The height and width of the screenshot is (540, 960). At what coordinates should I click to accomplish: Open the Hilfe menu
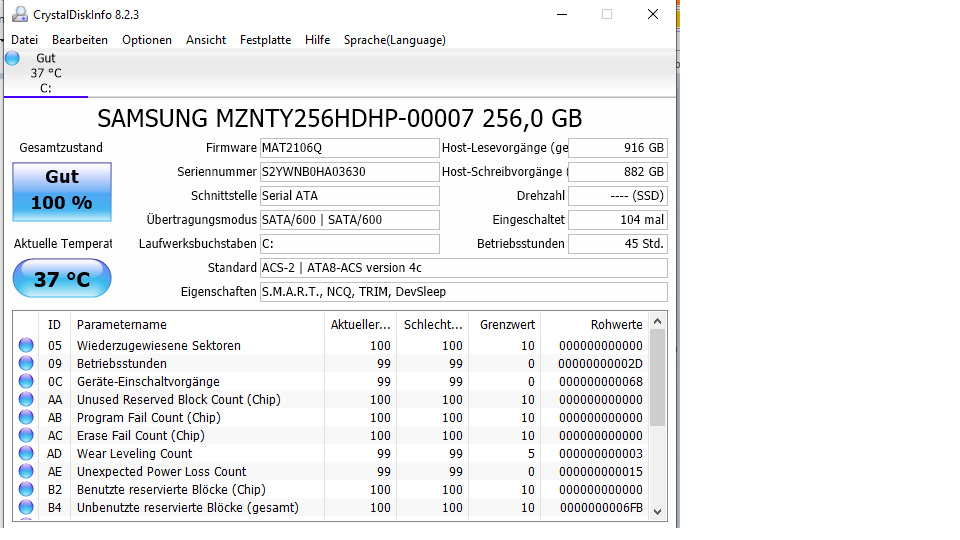[x=317, y=40]
